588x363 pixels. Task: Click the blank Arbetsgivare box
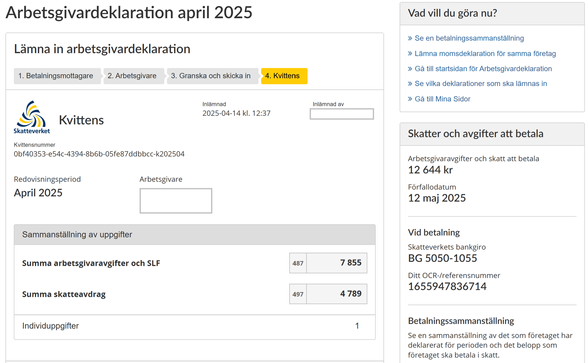[x=176, y=201]
